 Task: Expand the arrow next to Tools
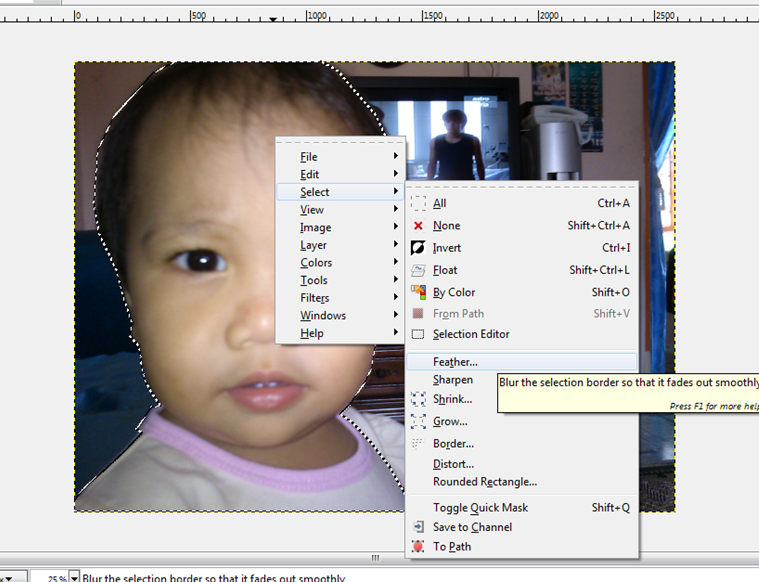(395, 279)
